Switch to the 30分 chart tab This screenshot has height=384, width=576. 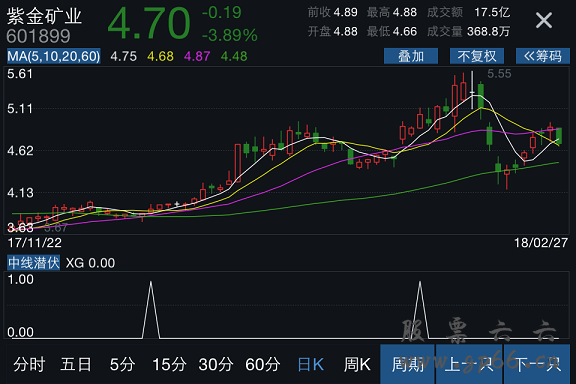click(x=216, y=365)
